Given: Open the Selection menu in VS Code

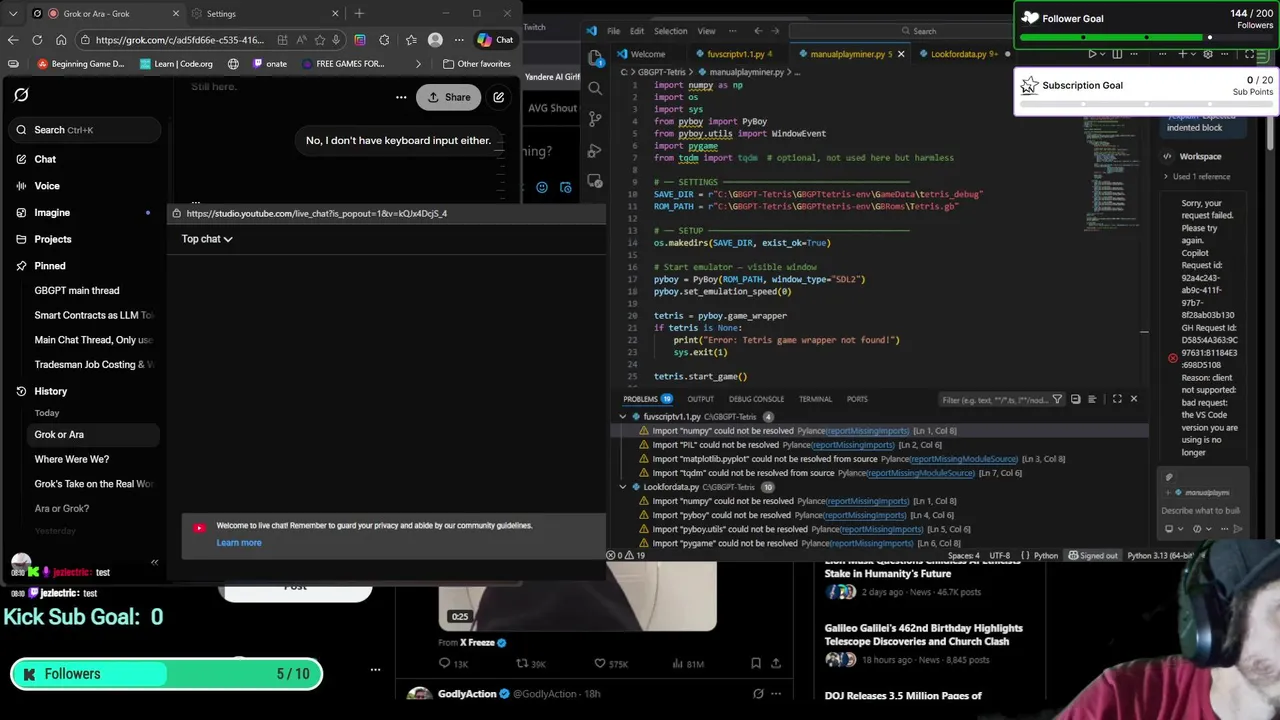Looking at the screenshot, I should click(x=670, y=31).
